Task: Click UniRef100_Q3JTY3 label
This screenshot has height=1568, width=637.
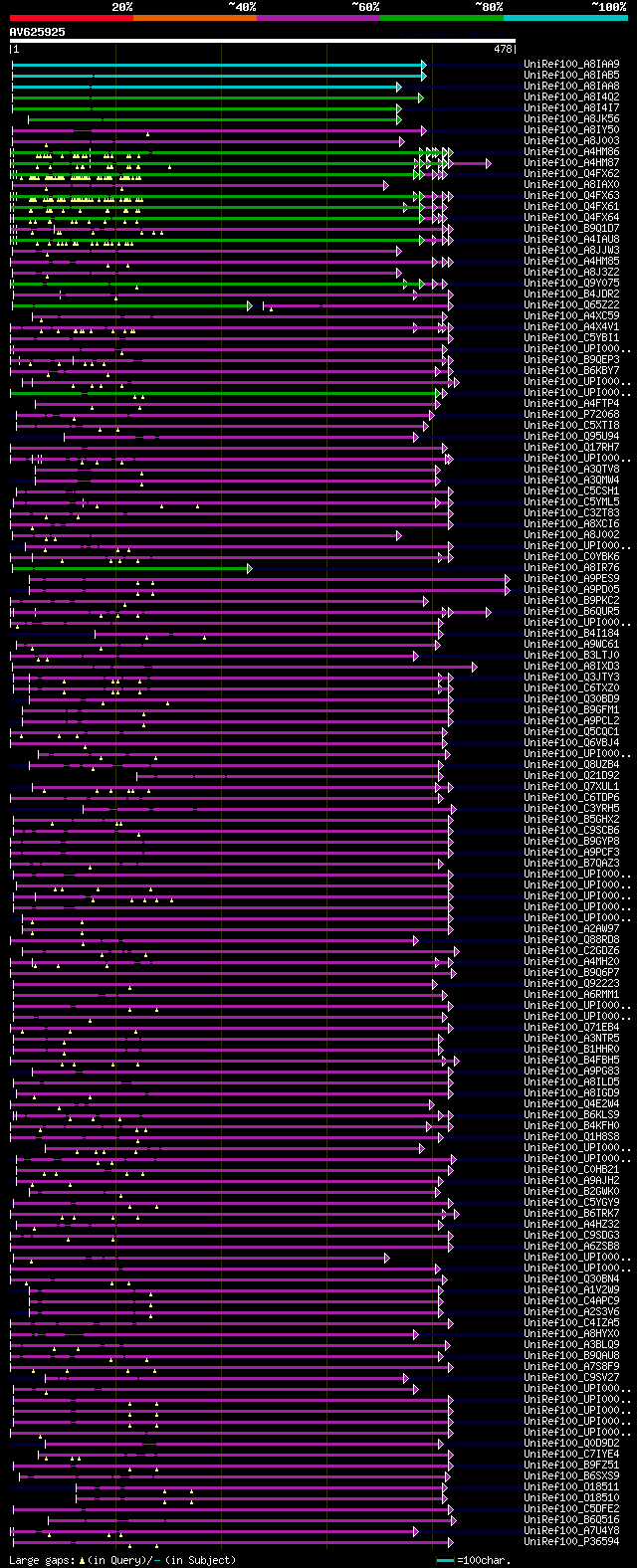Action: tap(571, 677)
